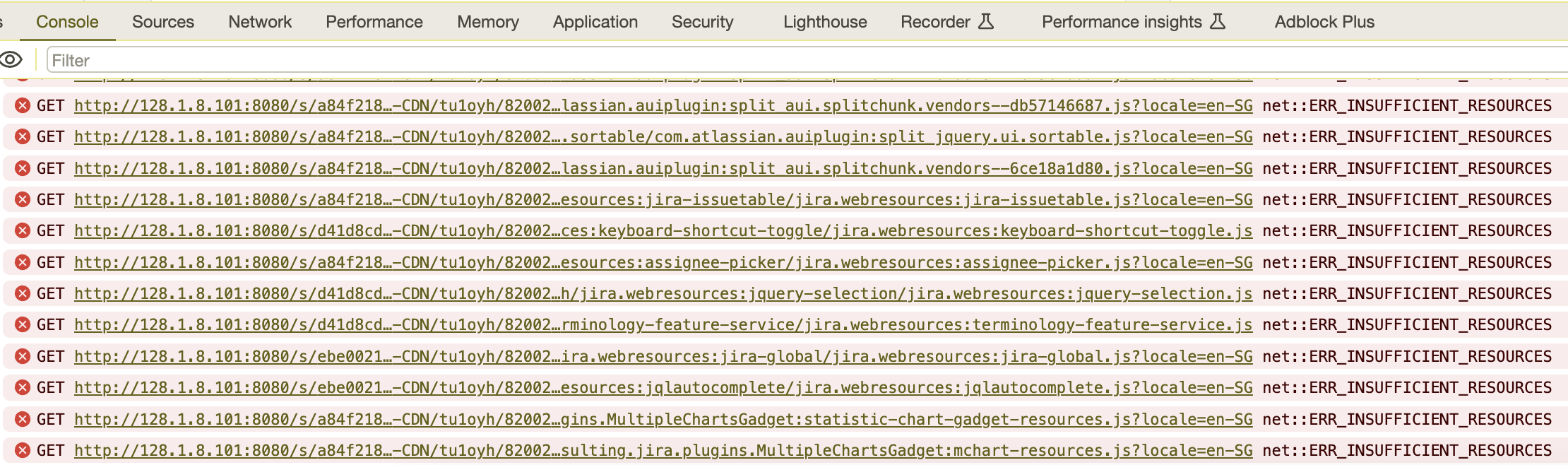Switch to the Memory tab
The width and height of the screenshot is (1568, 465).
(x=487, y=22)
